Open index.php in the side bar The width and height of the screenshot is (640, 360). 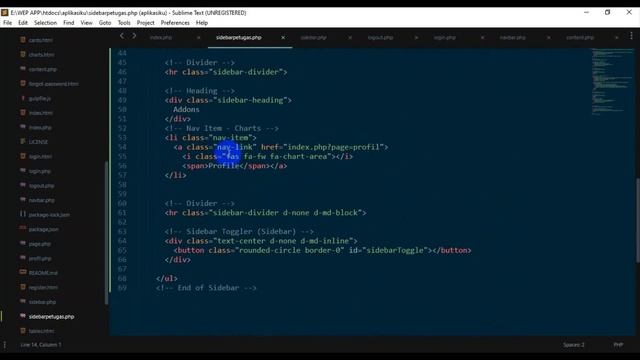(40, 127)
